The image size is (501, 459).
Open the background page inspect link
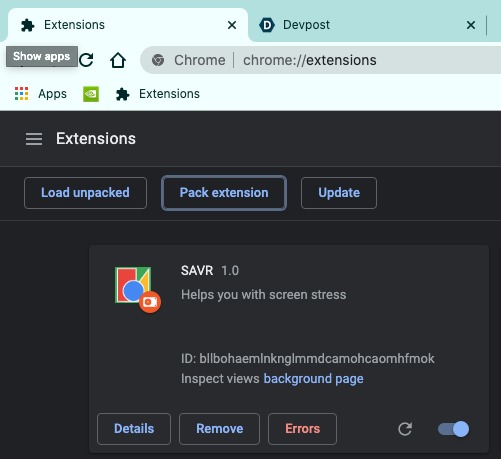[x=313, y=379]
